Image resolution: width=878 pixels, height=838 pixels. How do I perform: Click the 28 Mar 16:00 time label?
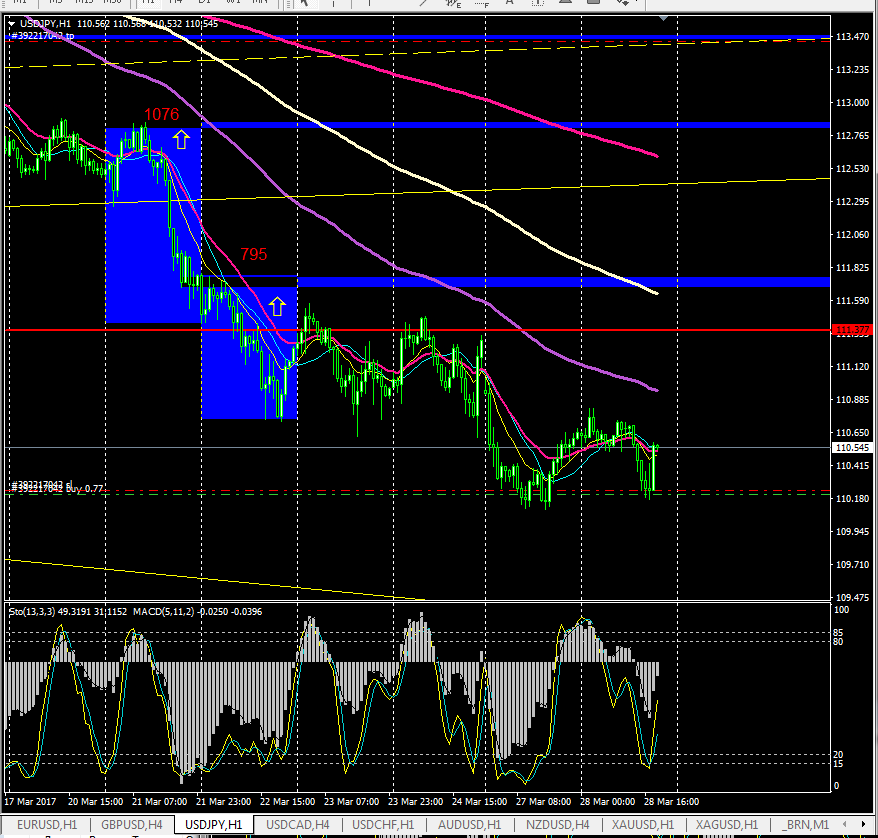pos(671,802)
